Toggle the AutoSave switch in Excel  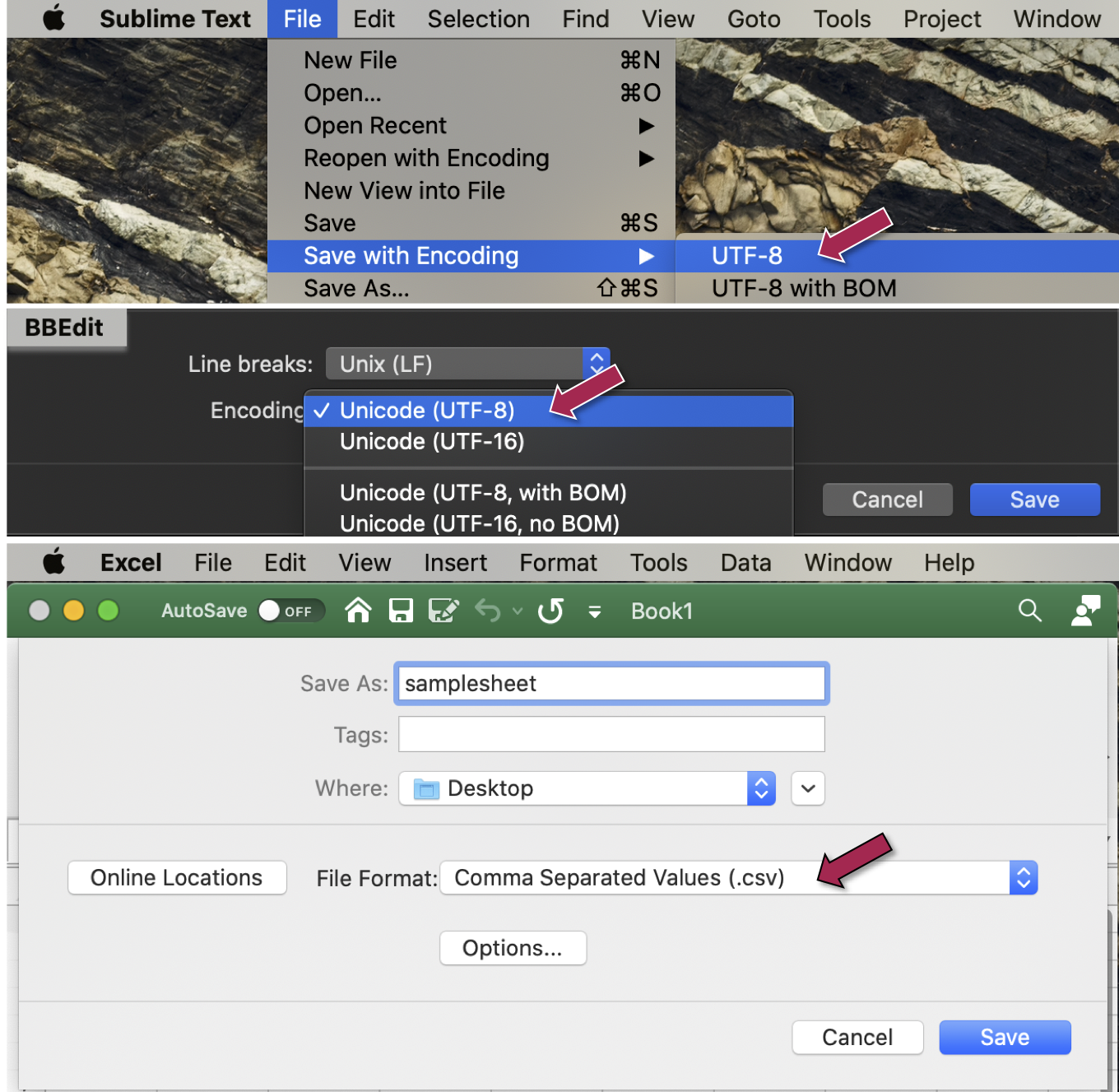pos(290,611)
